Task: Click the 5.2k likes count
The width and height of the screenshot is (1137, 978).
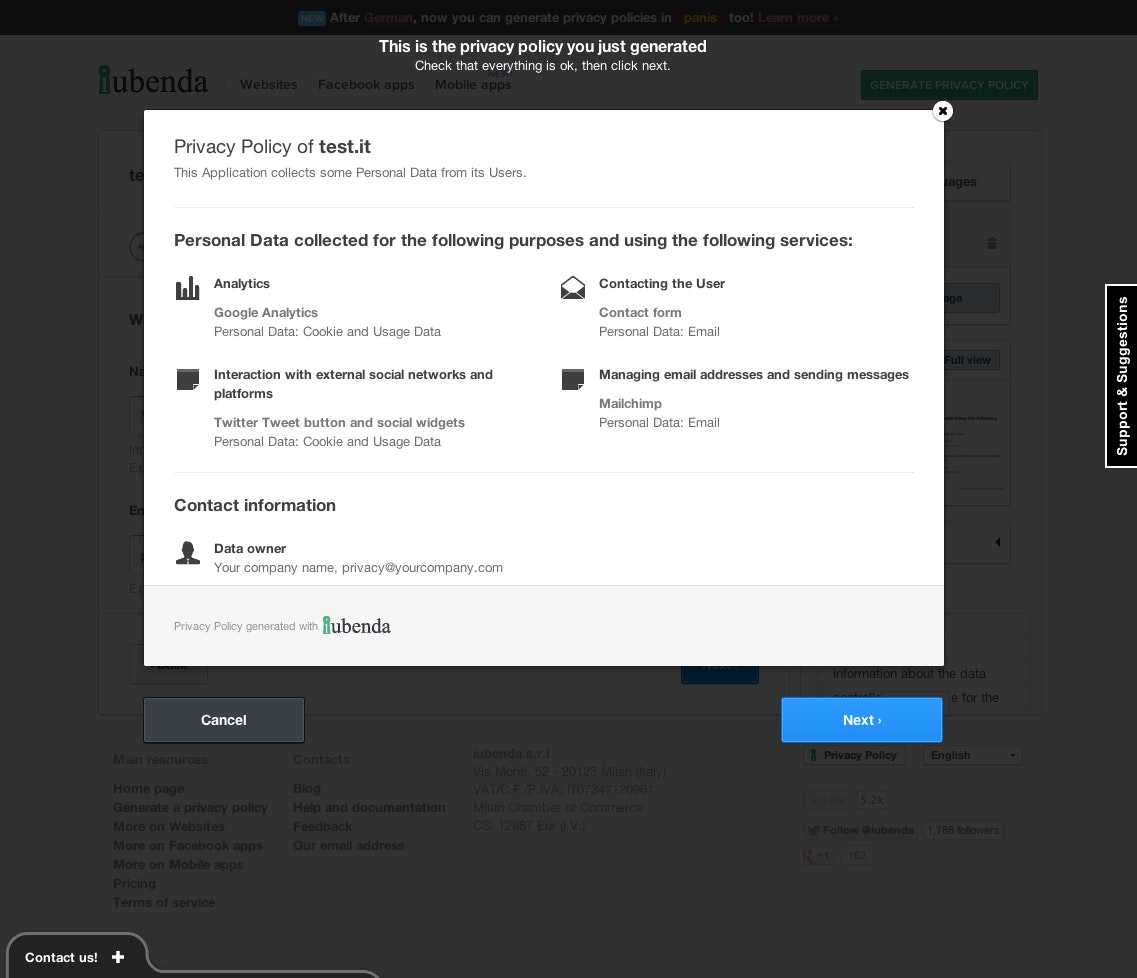Action: 872,800
